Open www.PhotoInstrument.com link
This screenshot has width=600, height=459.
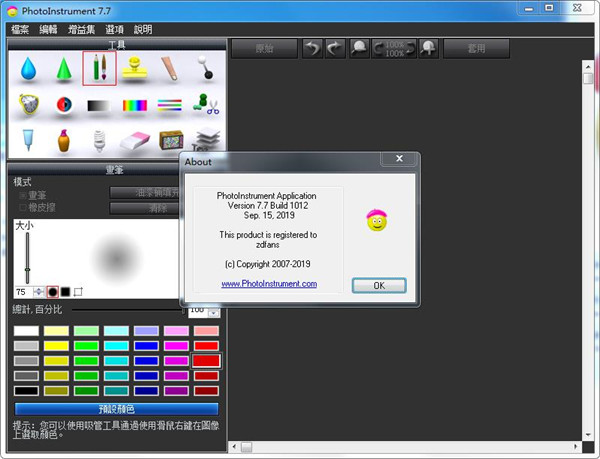point(269,284)
